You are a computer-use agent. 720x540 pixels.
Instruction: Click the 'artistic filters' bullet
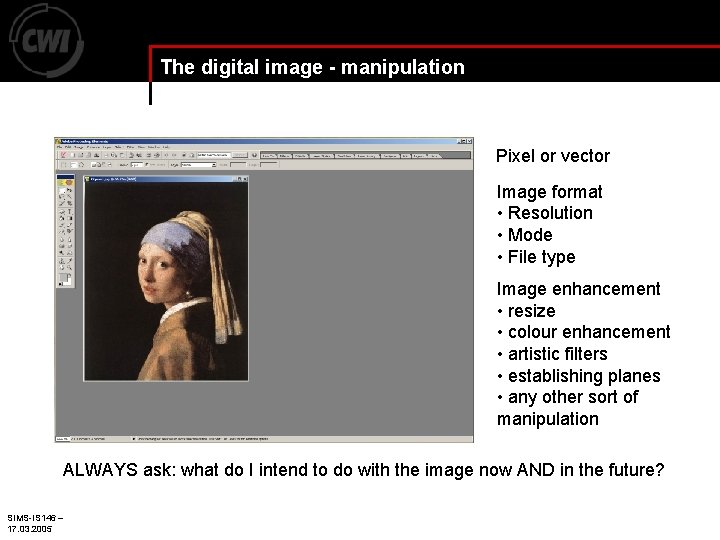[x=557, y=354]
